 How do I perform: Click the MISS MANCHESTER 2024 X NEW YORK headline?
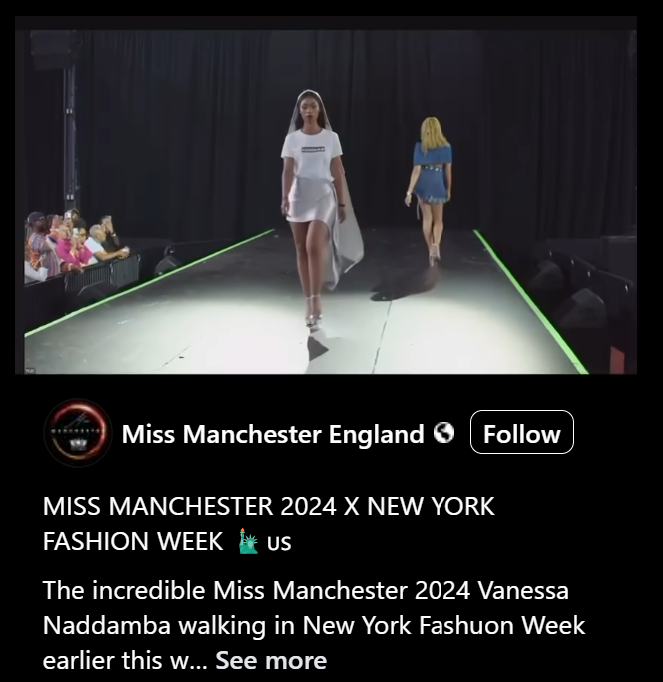pos(268,506)
